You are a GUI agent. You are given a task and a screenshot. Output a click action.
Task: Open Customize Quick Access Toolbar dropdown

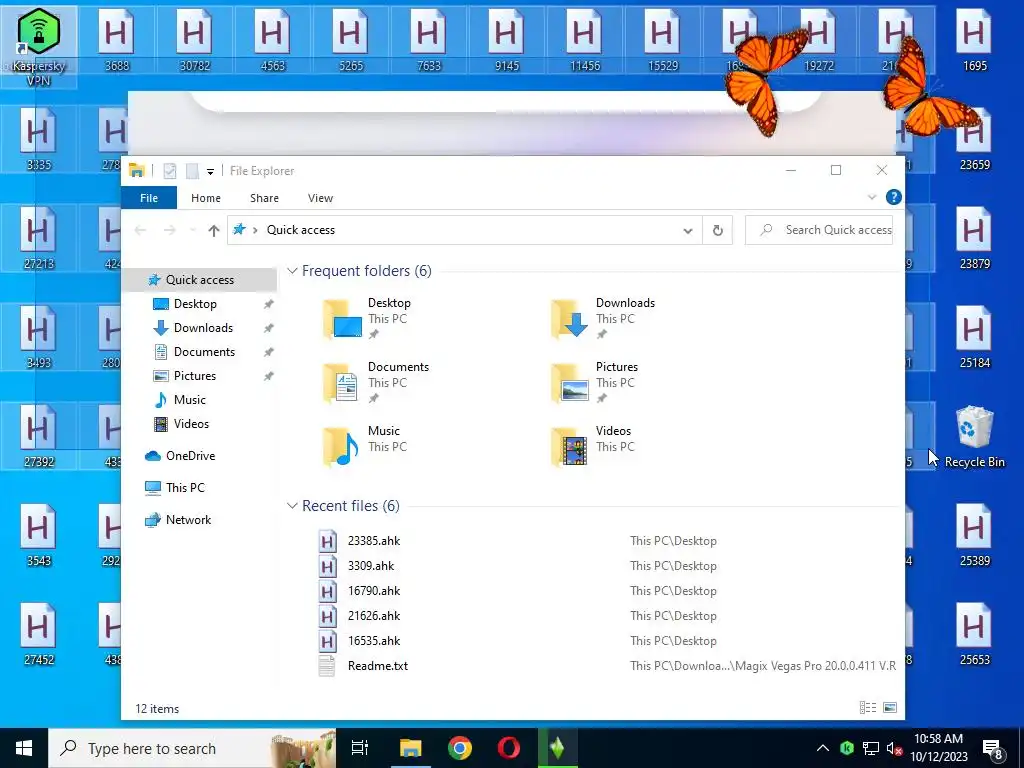click(x=210, y=172)
